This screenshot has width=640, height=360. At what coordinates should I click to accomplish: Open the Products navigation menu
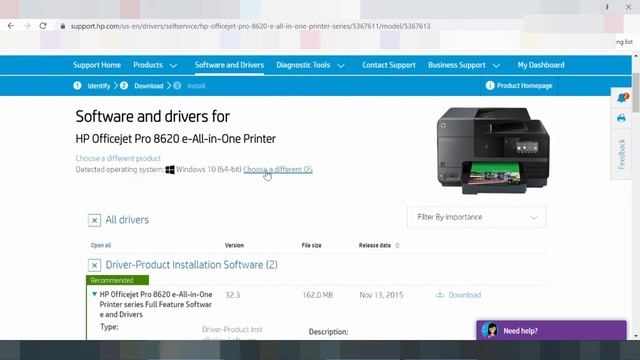tap(148, 65)
